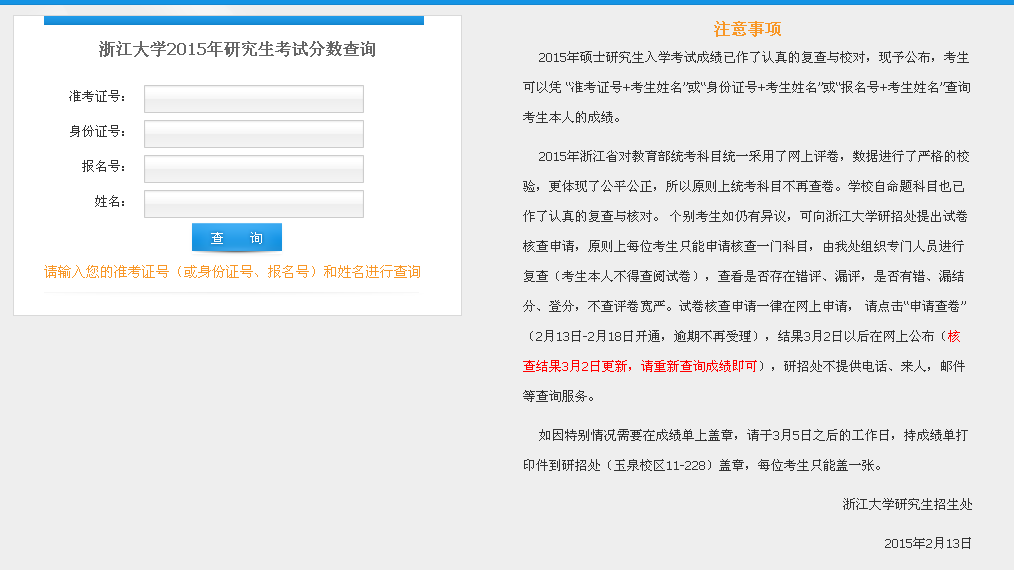Click the blue 查询 button
The image size is (1014, 570).
coord(237,237)
